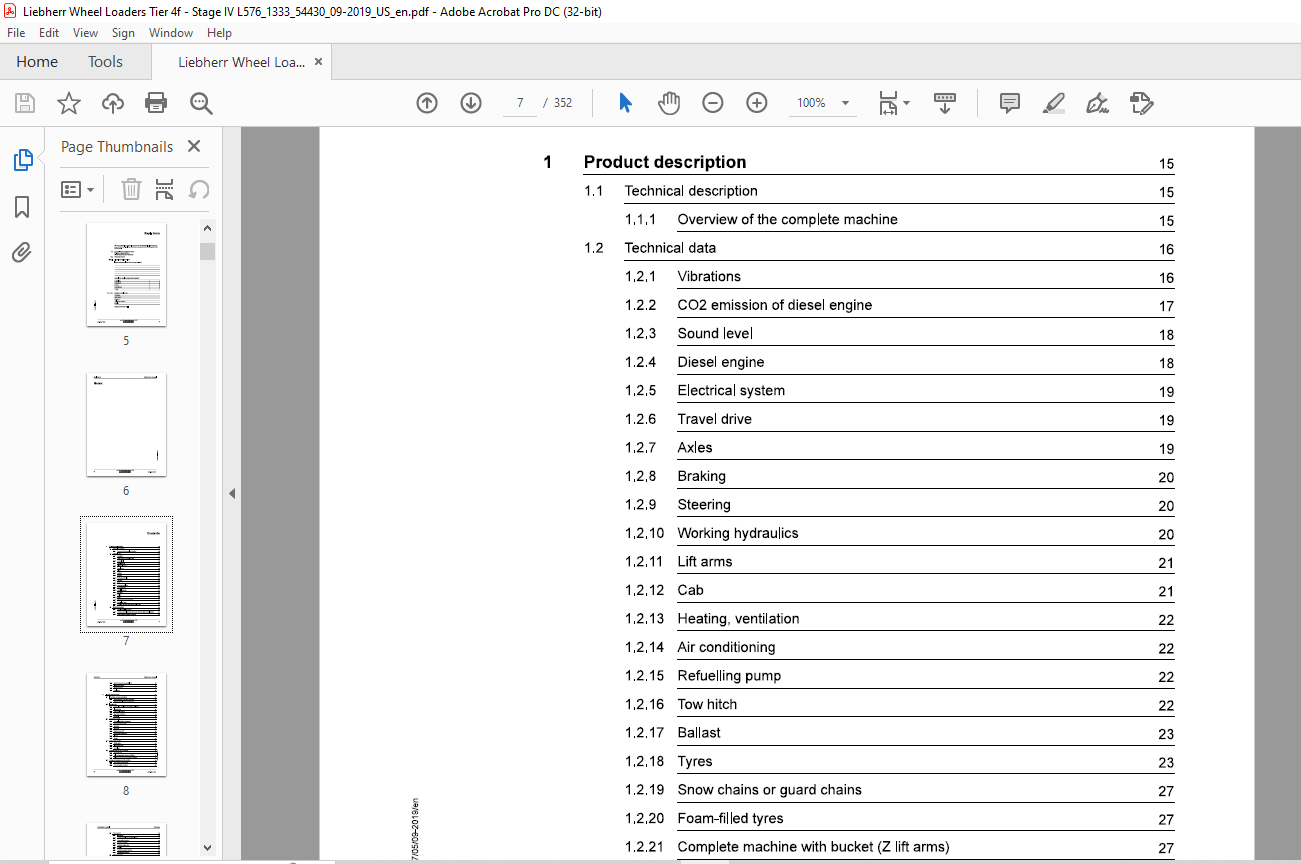Screen dimensions: 1301x864
Task: Click the Foam-filled tyres contents entry
Action: 731,818
